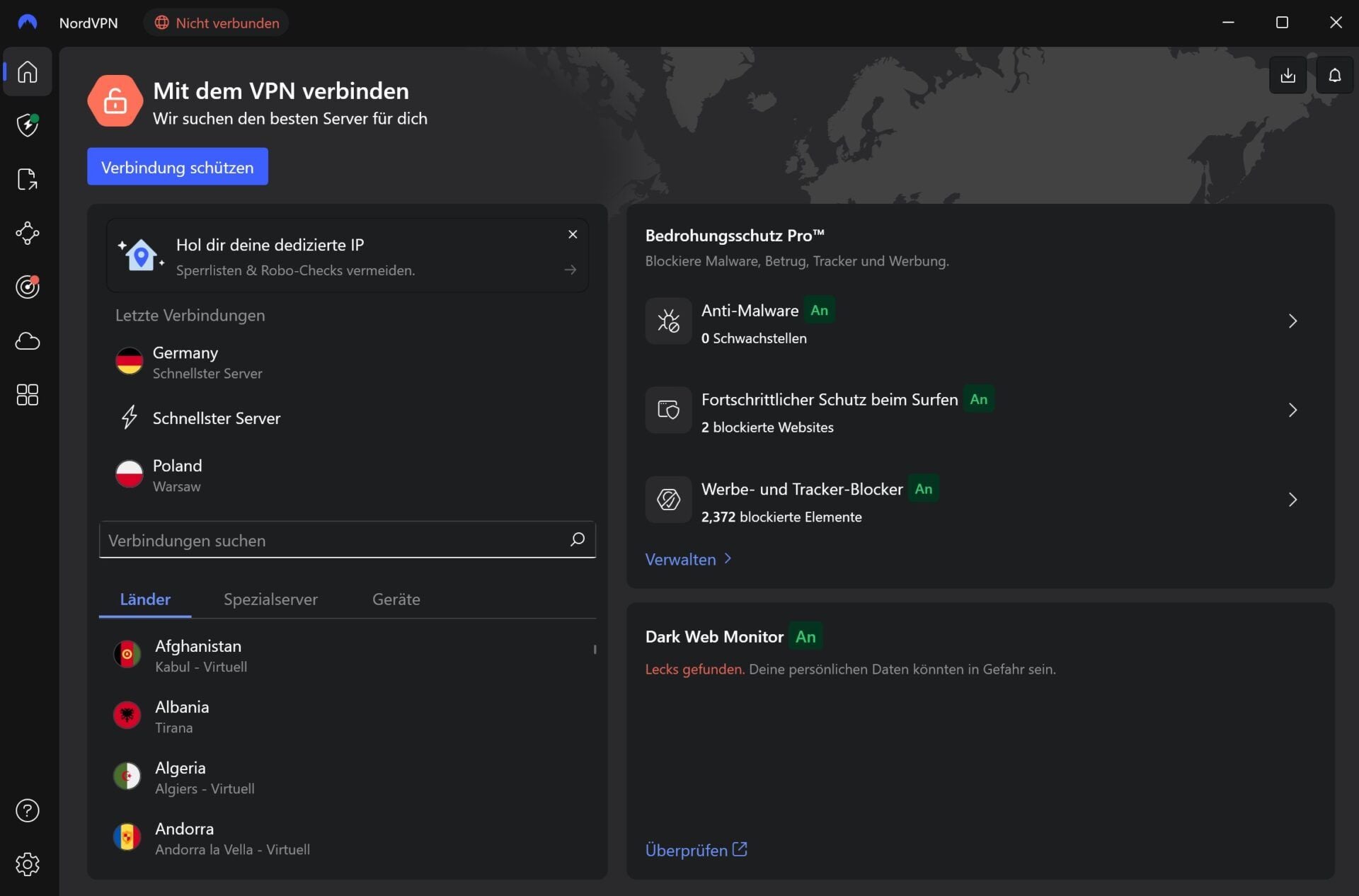Viewport: 1359px width, 896px height.
Task: Click the downloads icon at top right
Action: (1288, 75)
